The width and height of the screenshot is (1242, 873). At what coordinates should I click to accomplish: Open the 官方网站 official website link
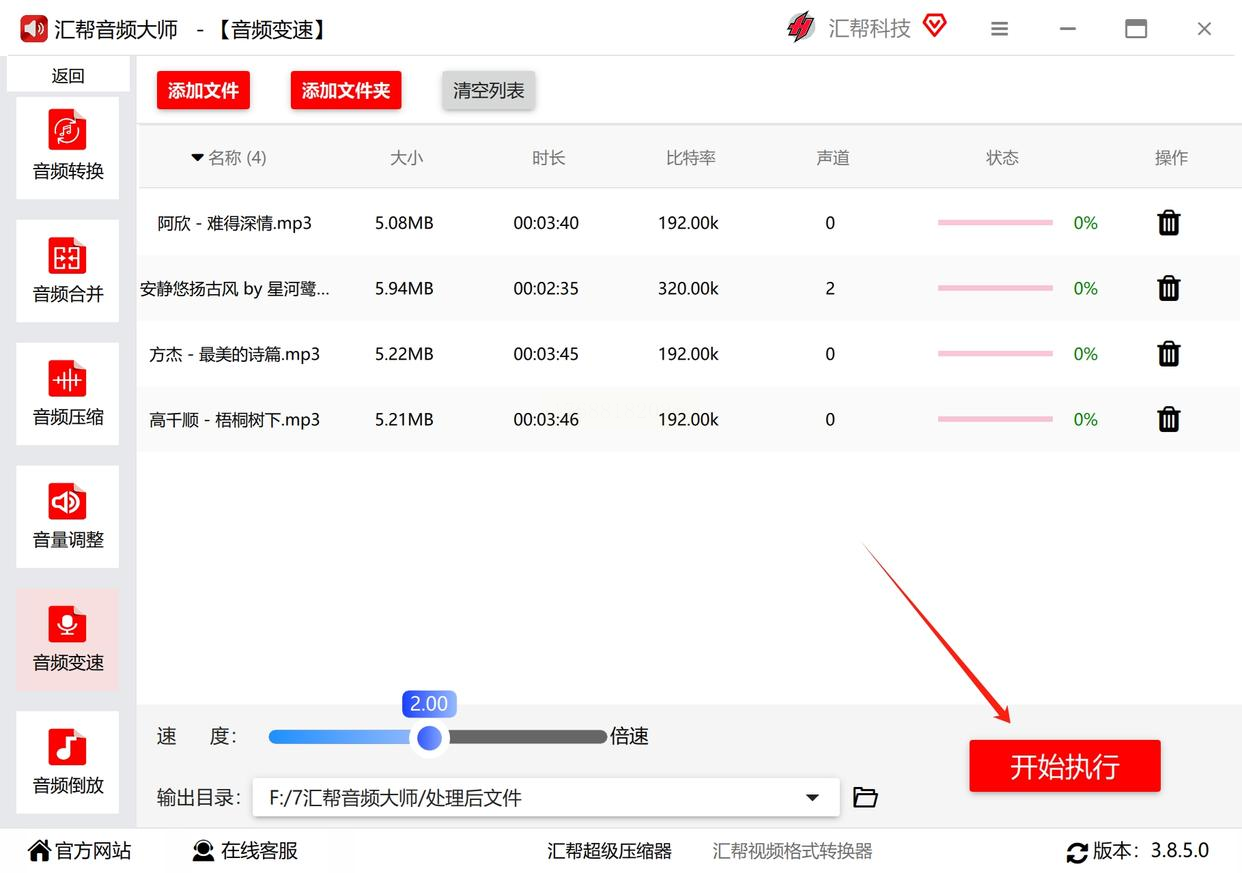pyautogui.click(x=80, y=851)
